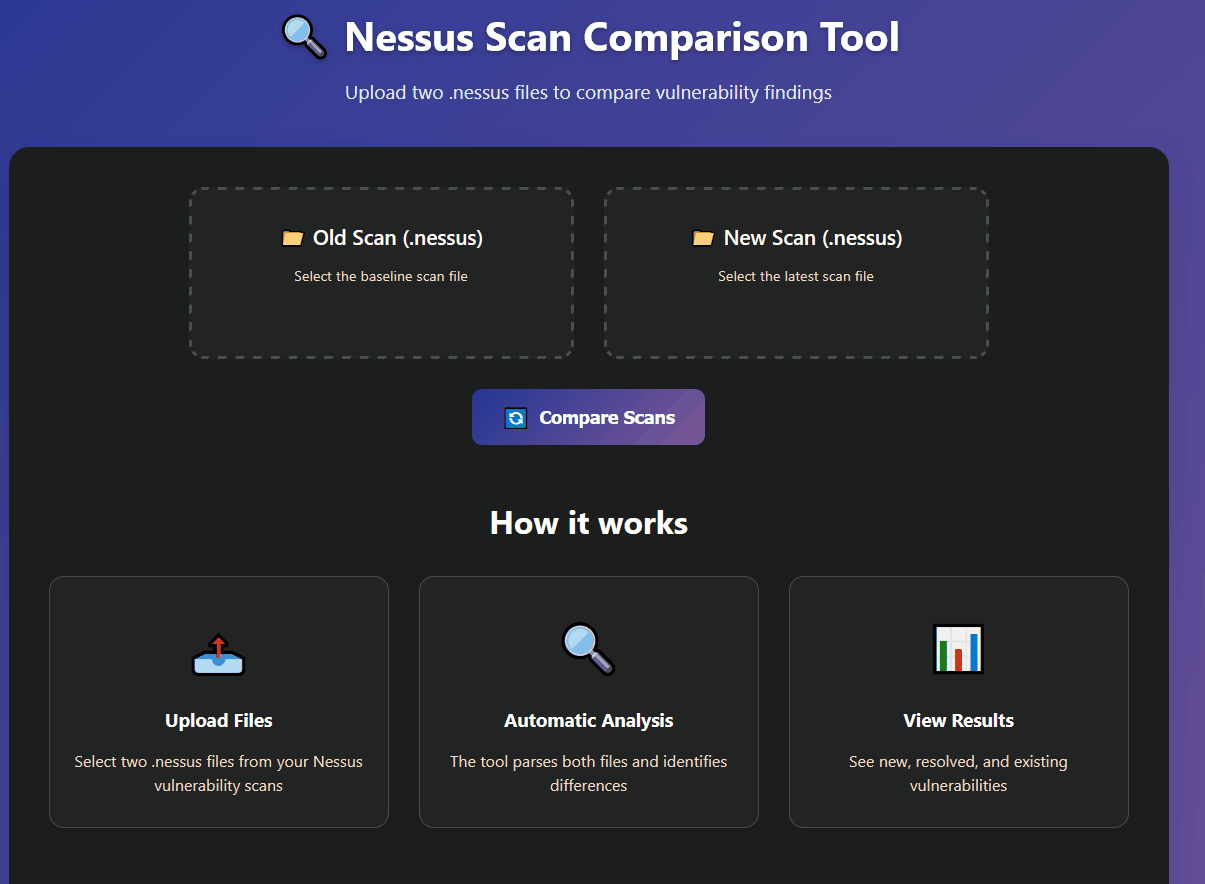1205x884 pixels.
Task: Click the 'Old Scan (.nessus)' label text
Action: pyautogui.click(x=398, y=238)
